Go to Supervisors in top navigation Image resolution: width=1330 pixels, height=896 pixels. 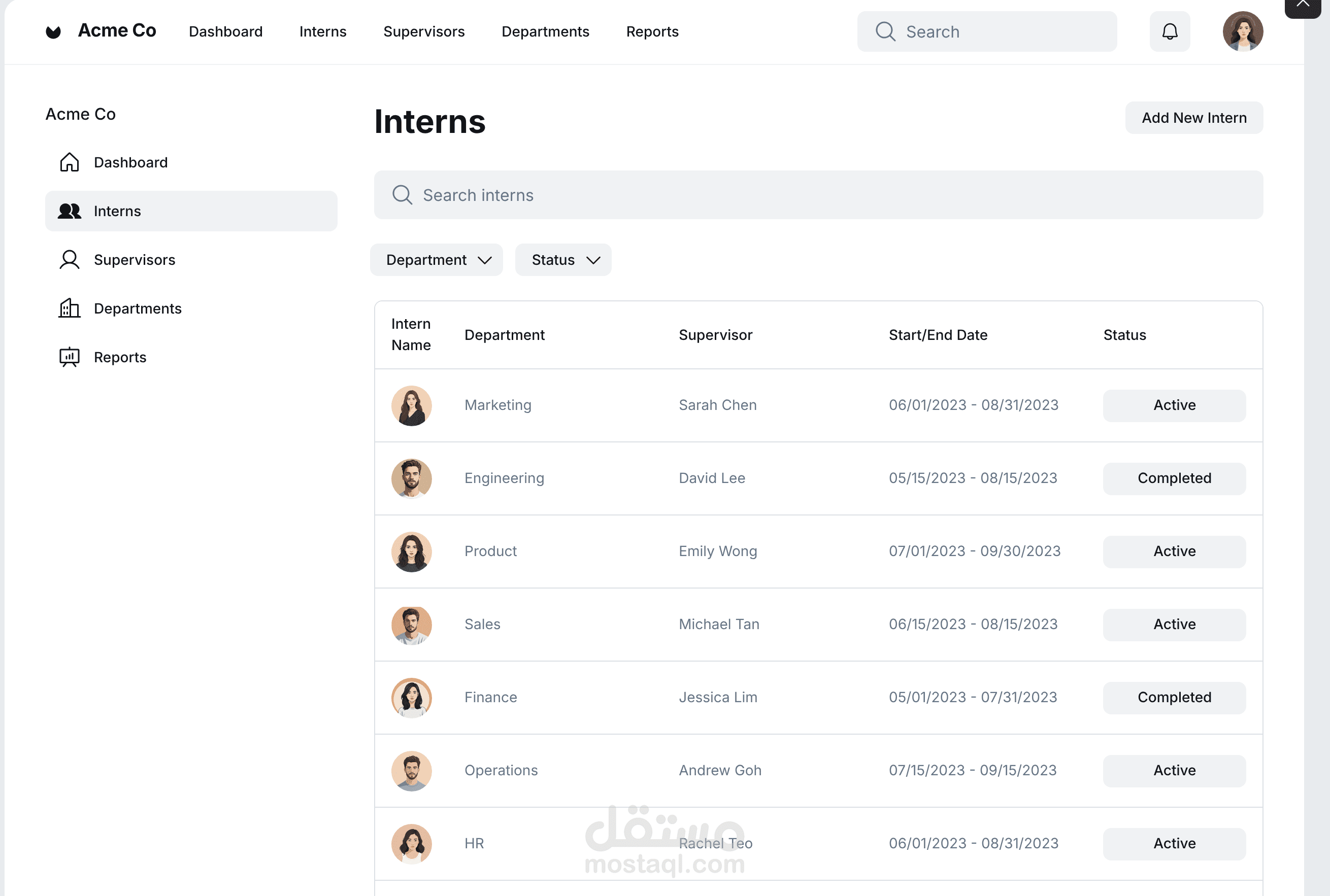(x=424, y=31)
